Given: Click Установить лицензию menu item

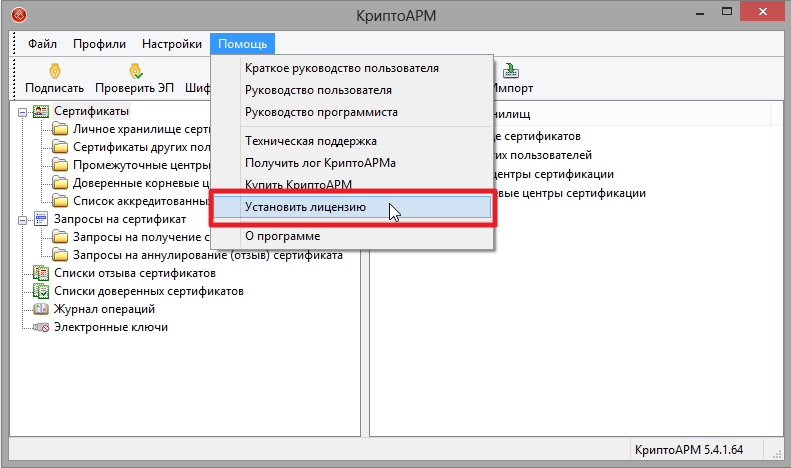Looking at the screenshot, I should [x=352, y=207].
